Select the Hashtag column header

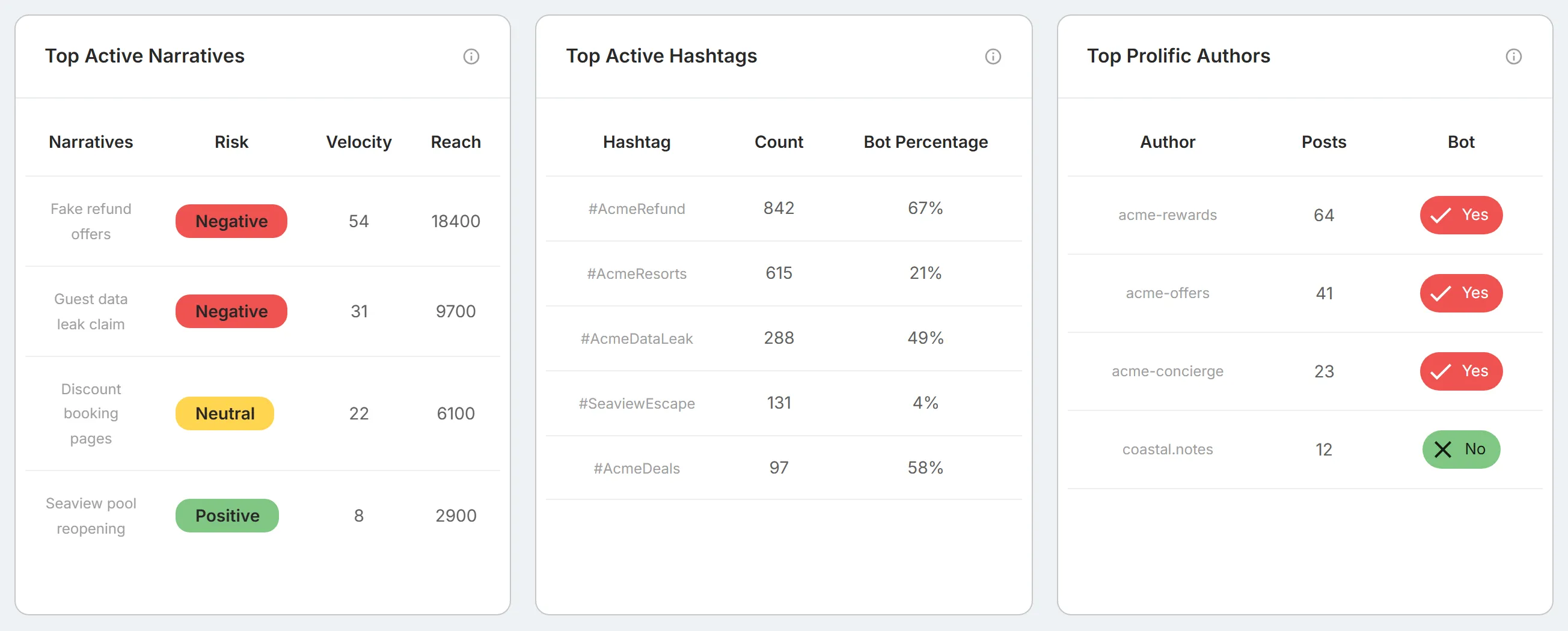[637, 142]
